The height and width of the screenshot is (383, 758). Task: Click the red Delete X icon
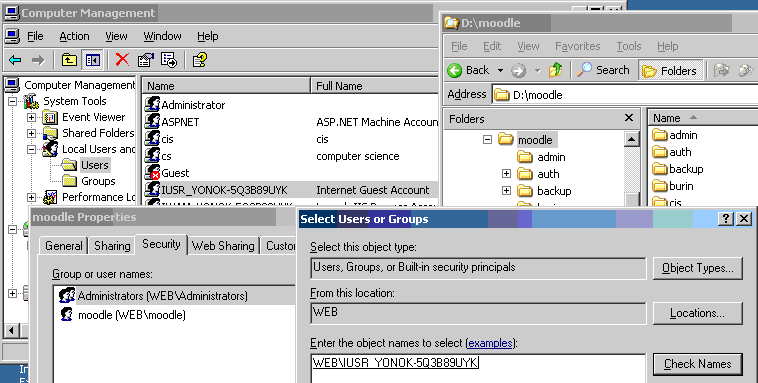pos(122,59)
